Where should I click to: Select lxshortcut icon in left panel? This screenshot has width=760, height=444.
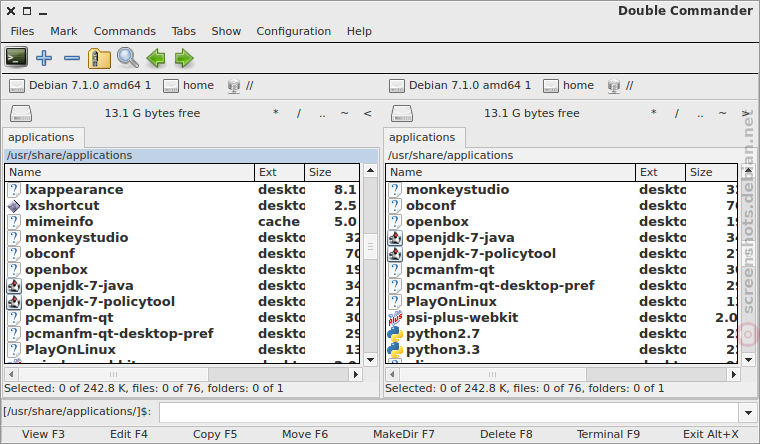point(14,206)
